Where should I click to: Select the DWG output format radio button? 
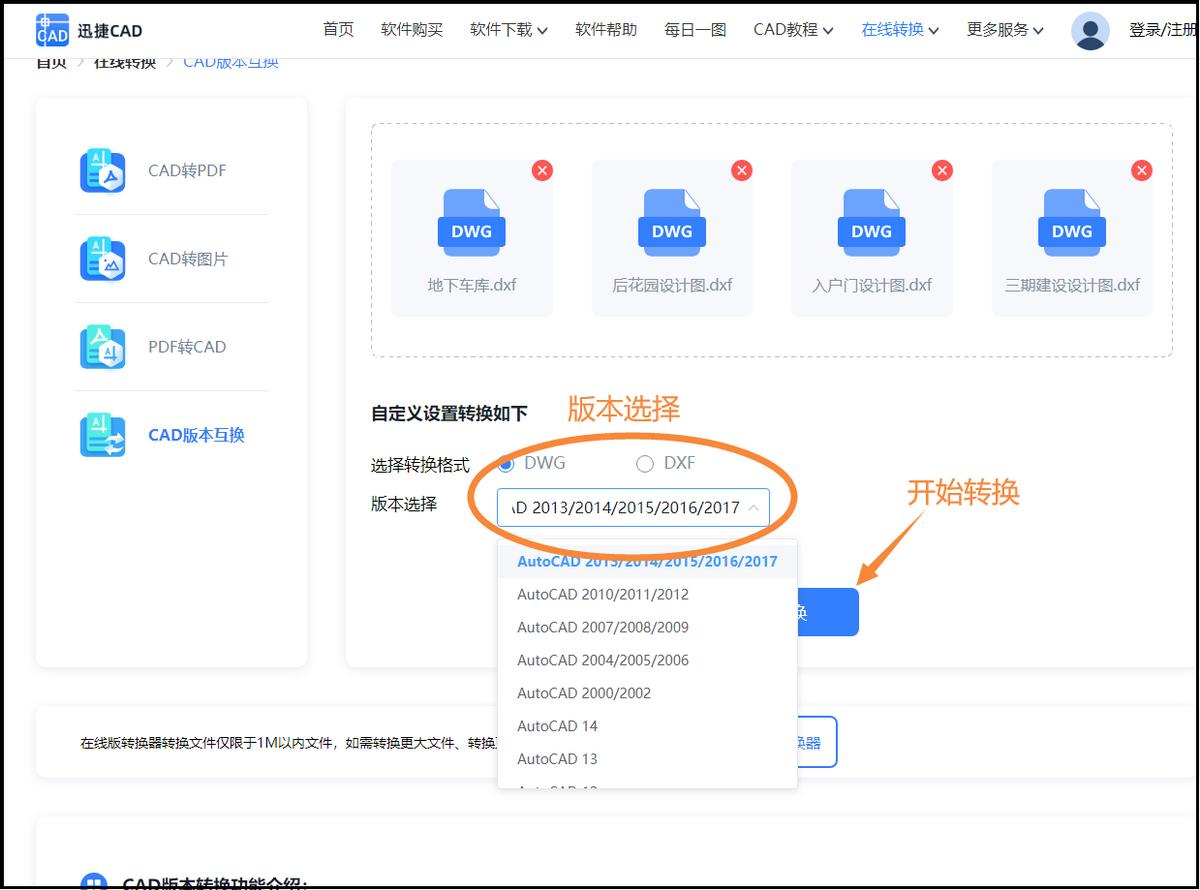click(509, 463)
